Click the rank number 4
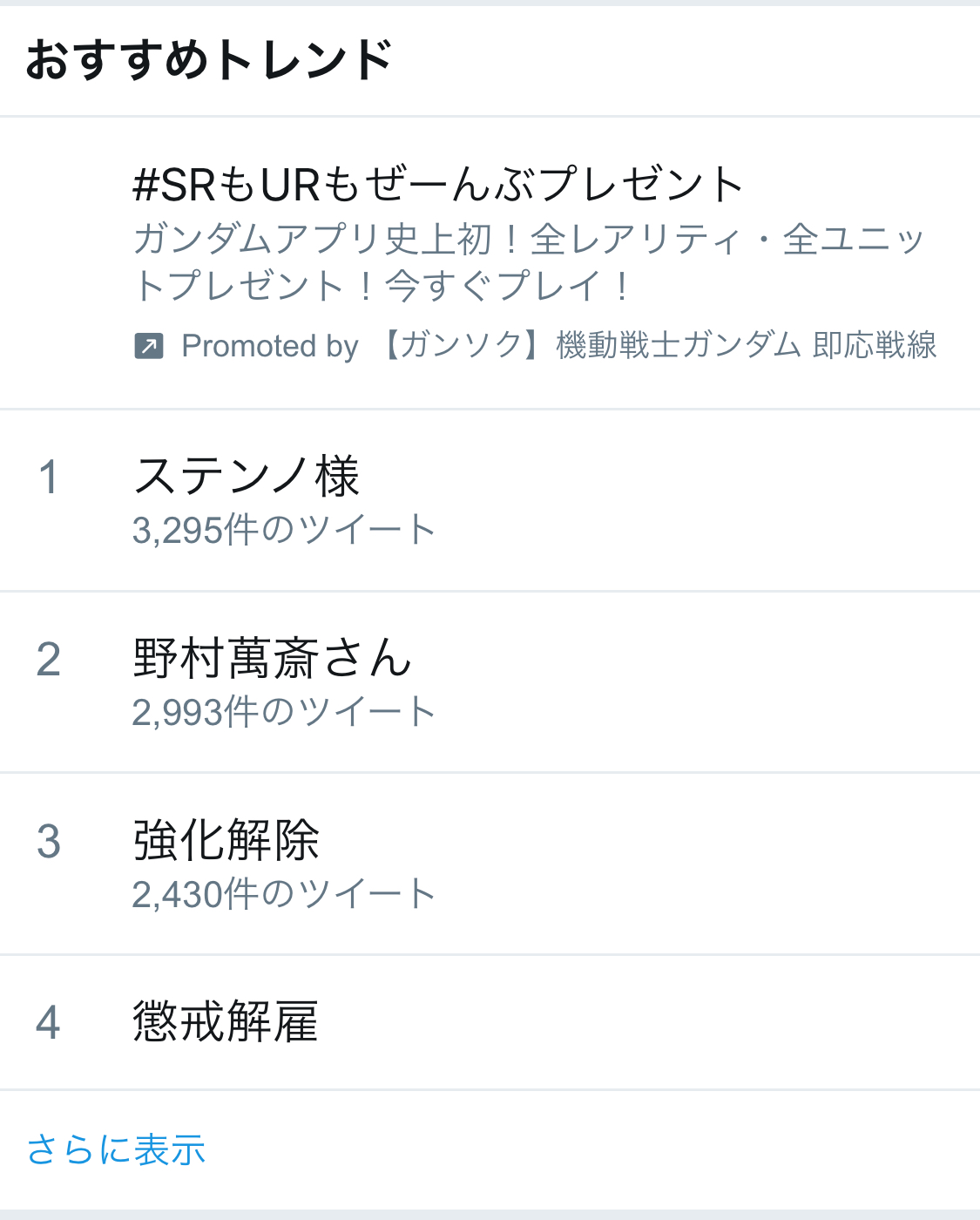 [49, 1022]
